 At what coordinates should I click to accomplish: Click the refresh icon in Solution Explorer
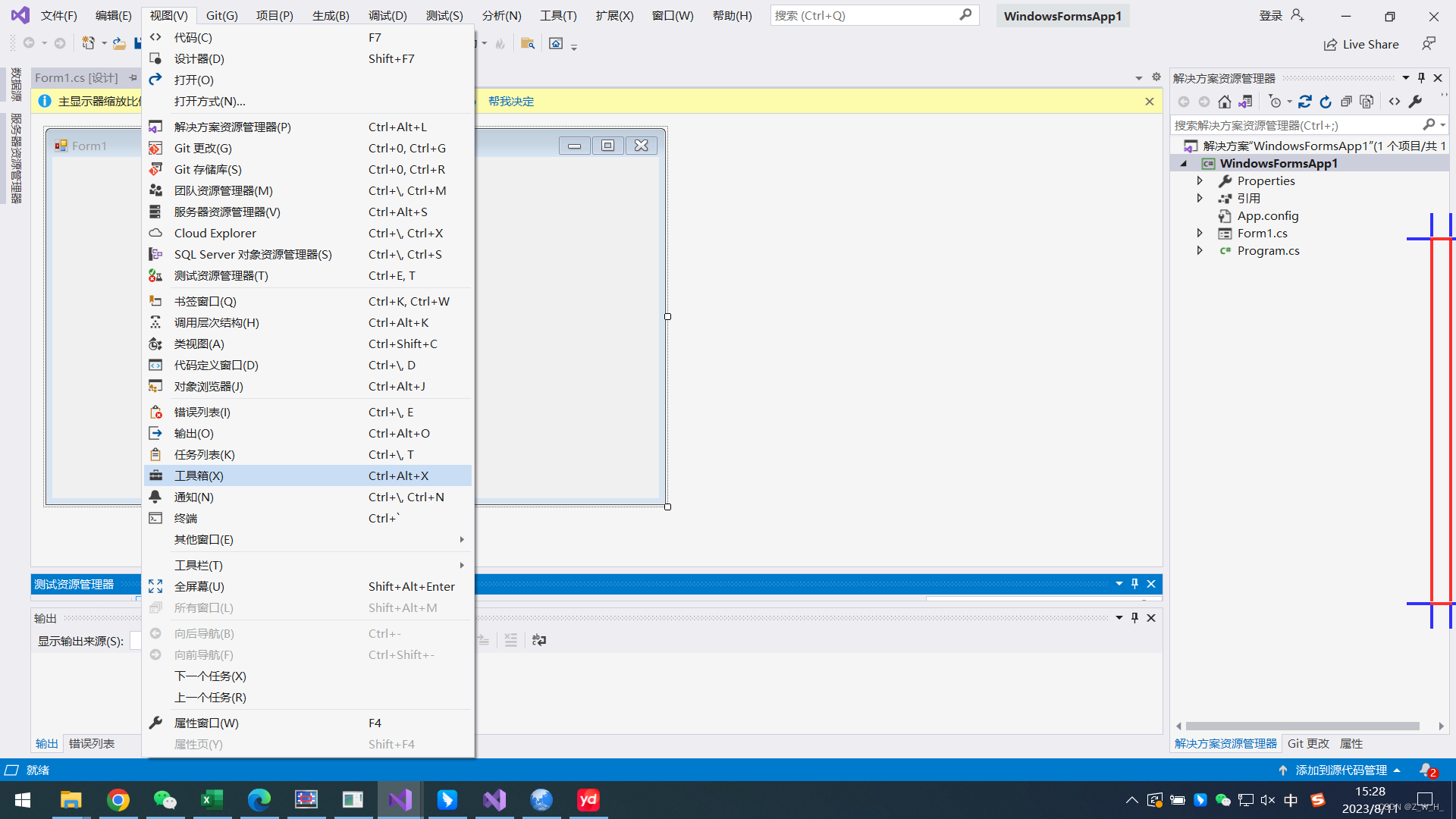tap(1326, 102)
